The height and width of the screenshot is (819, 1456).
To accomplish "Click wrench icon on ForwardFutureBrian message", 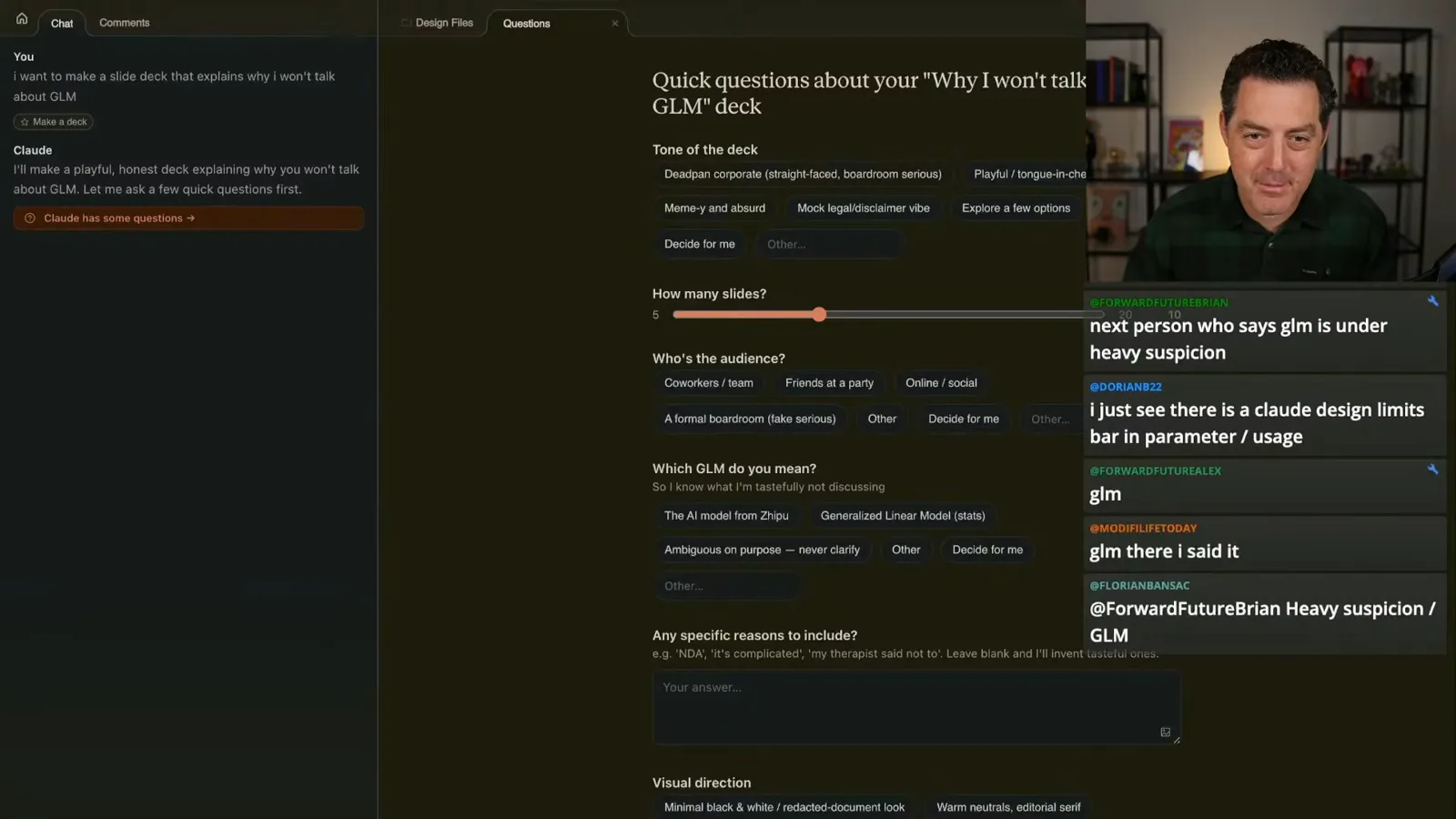I will point(1433,301).
